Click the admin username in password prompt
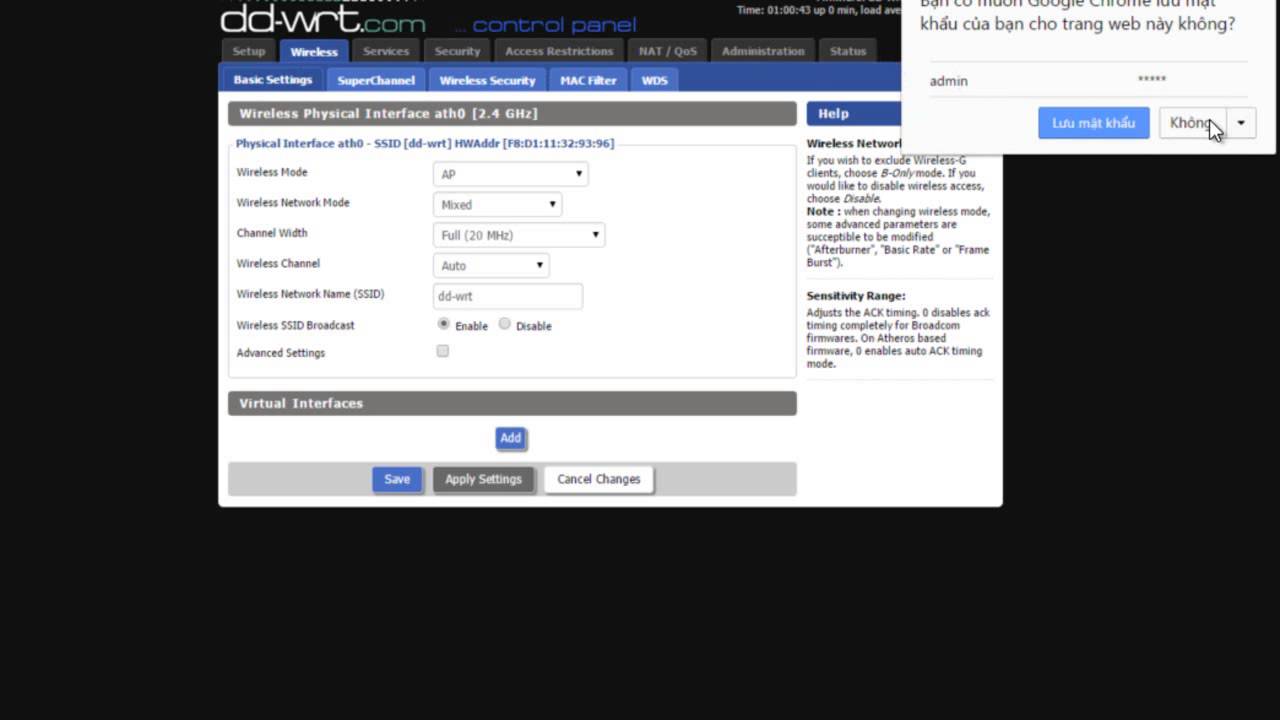Screen dimensions: 1280x720 point(949,81)
